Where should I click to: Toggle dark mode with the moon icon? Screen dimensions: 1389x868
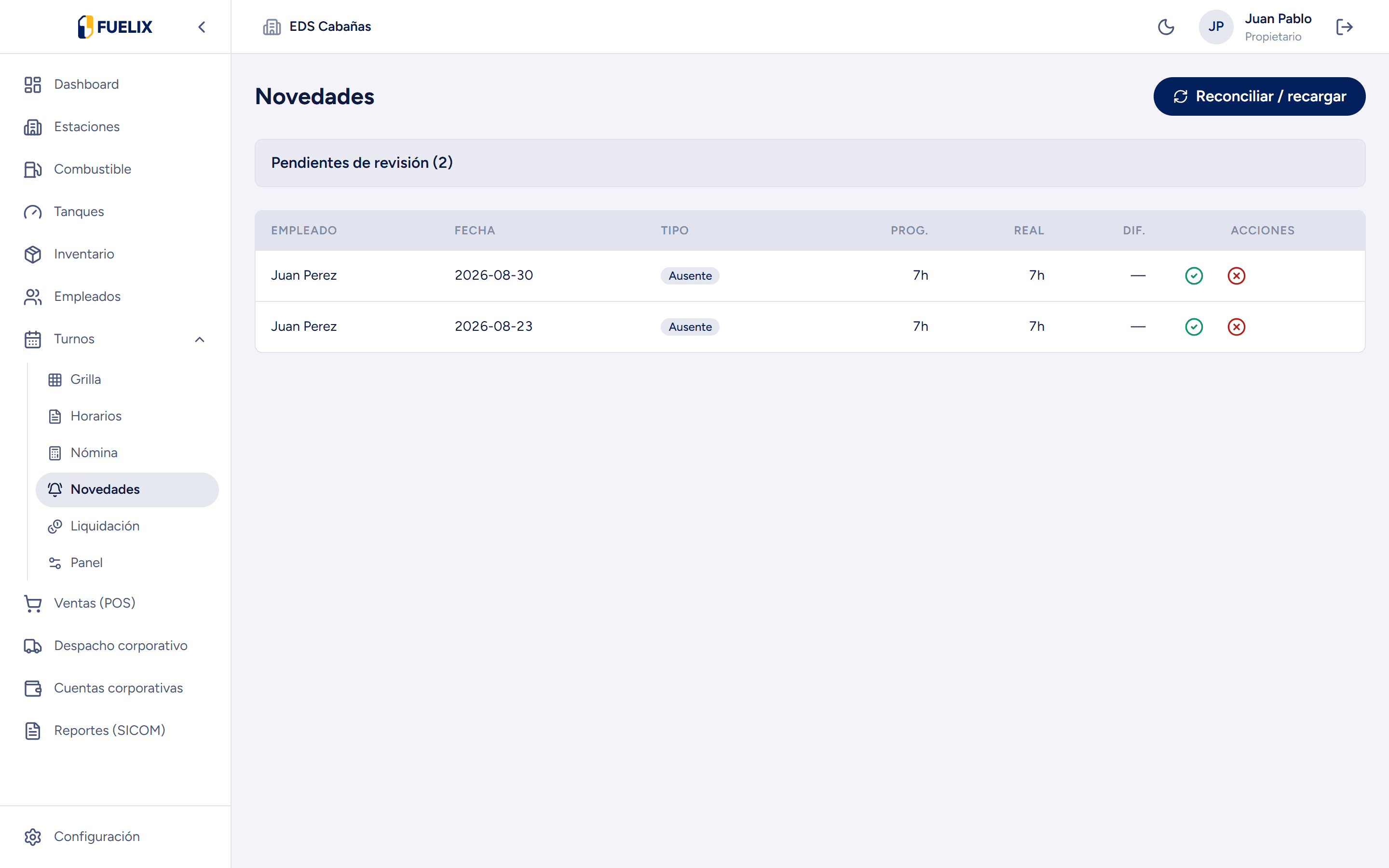(x=1166, y=27)
